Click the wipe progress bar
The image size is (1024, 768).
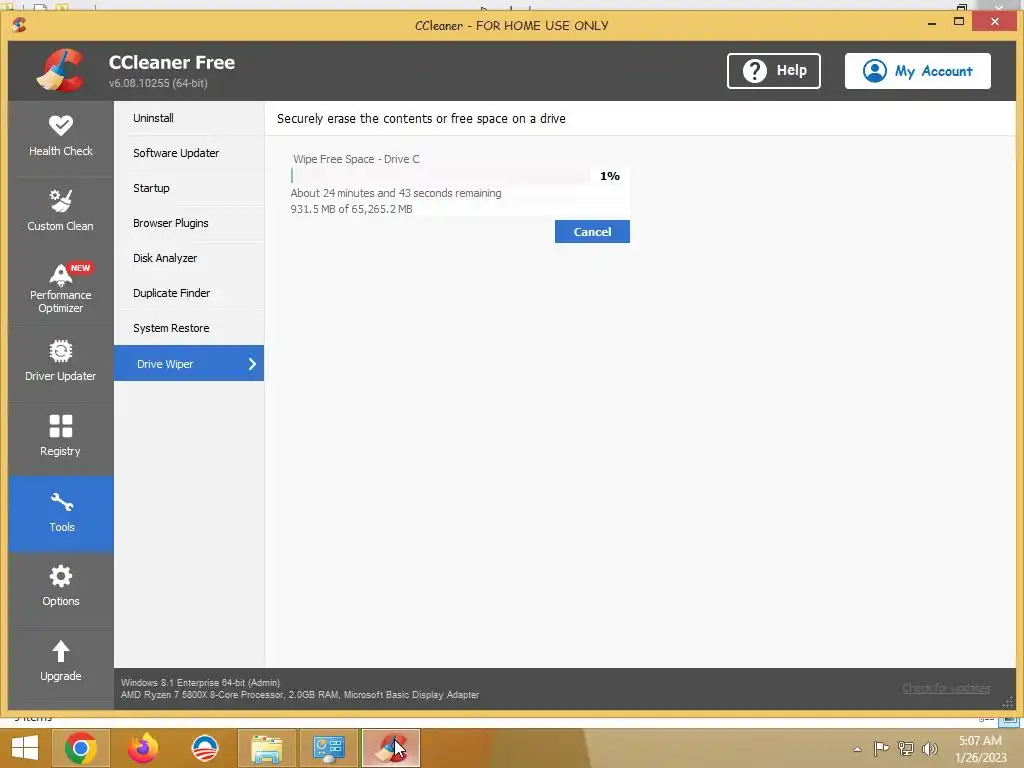coord(439,176)
